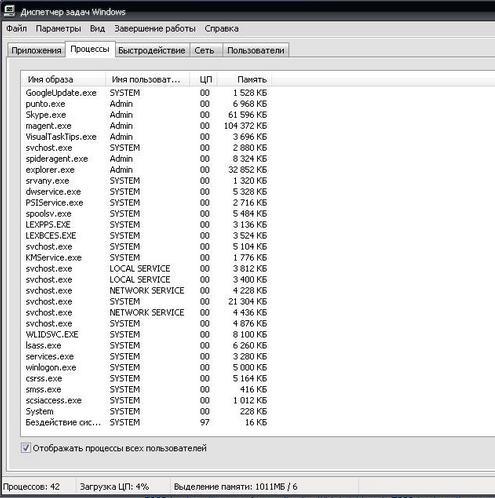
Task: Open the Справка menu
Action: pos(222,29)
